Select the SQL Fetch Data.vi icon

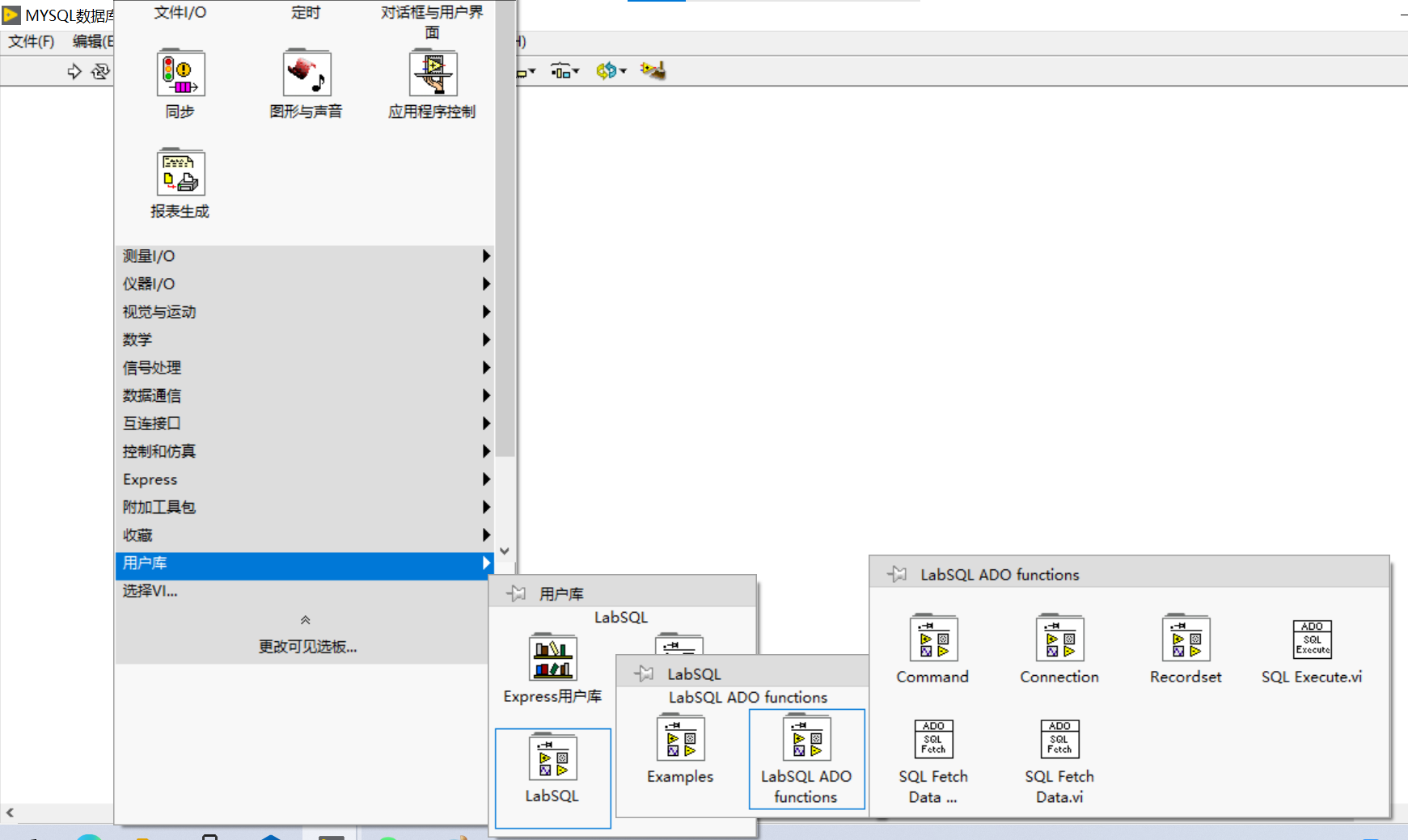click(x=1059, y=739)
